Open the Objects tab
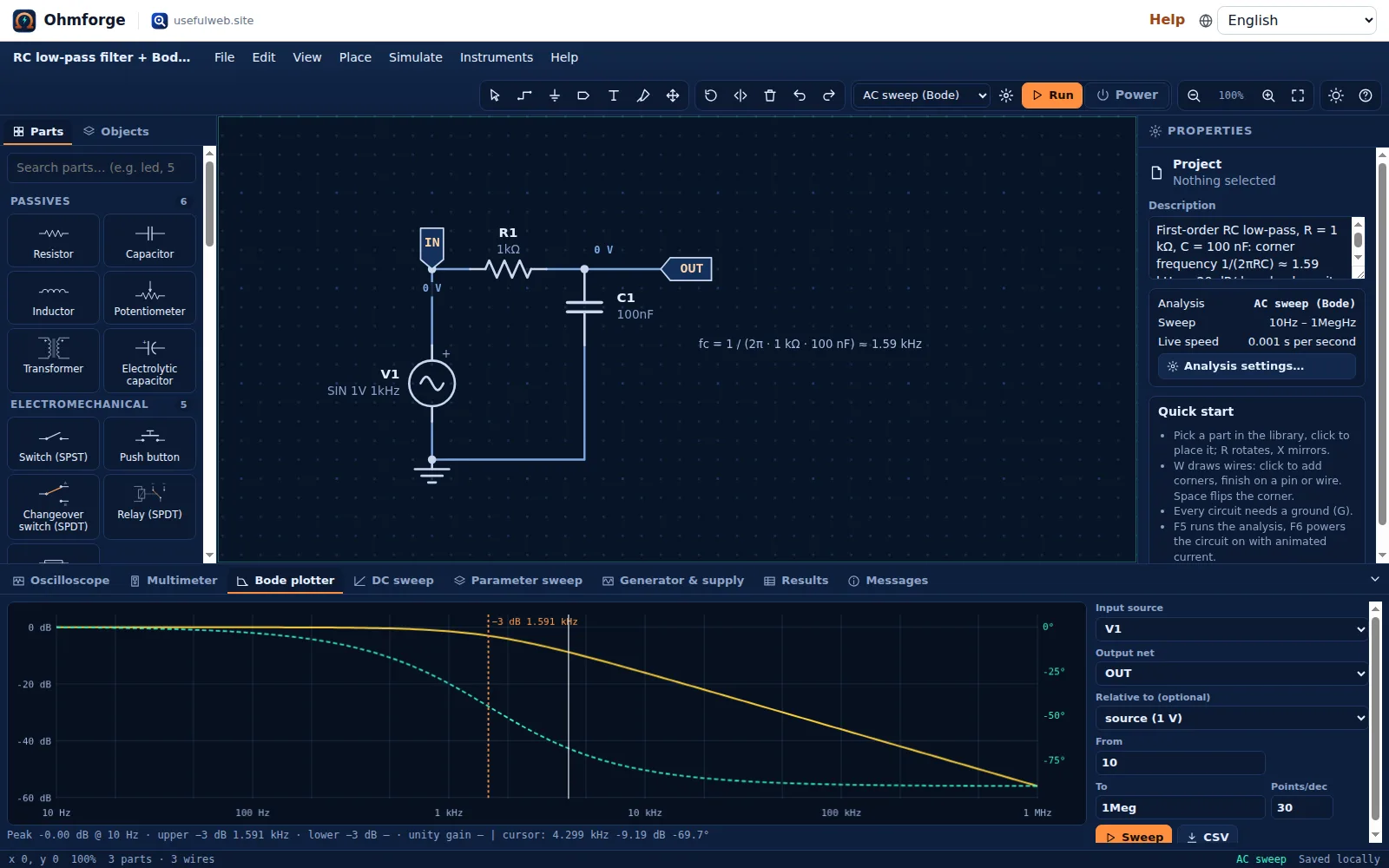The image size is (1389, 868). 116,131
